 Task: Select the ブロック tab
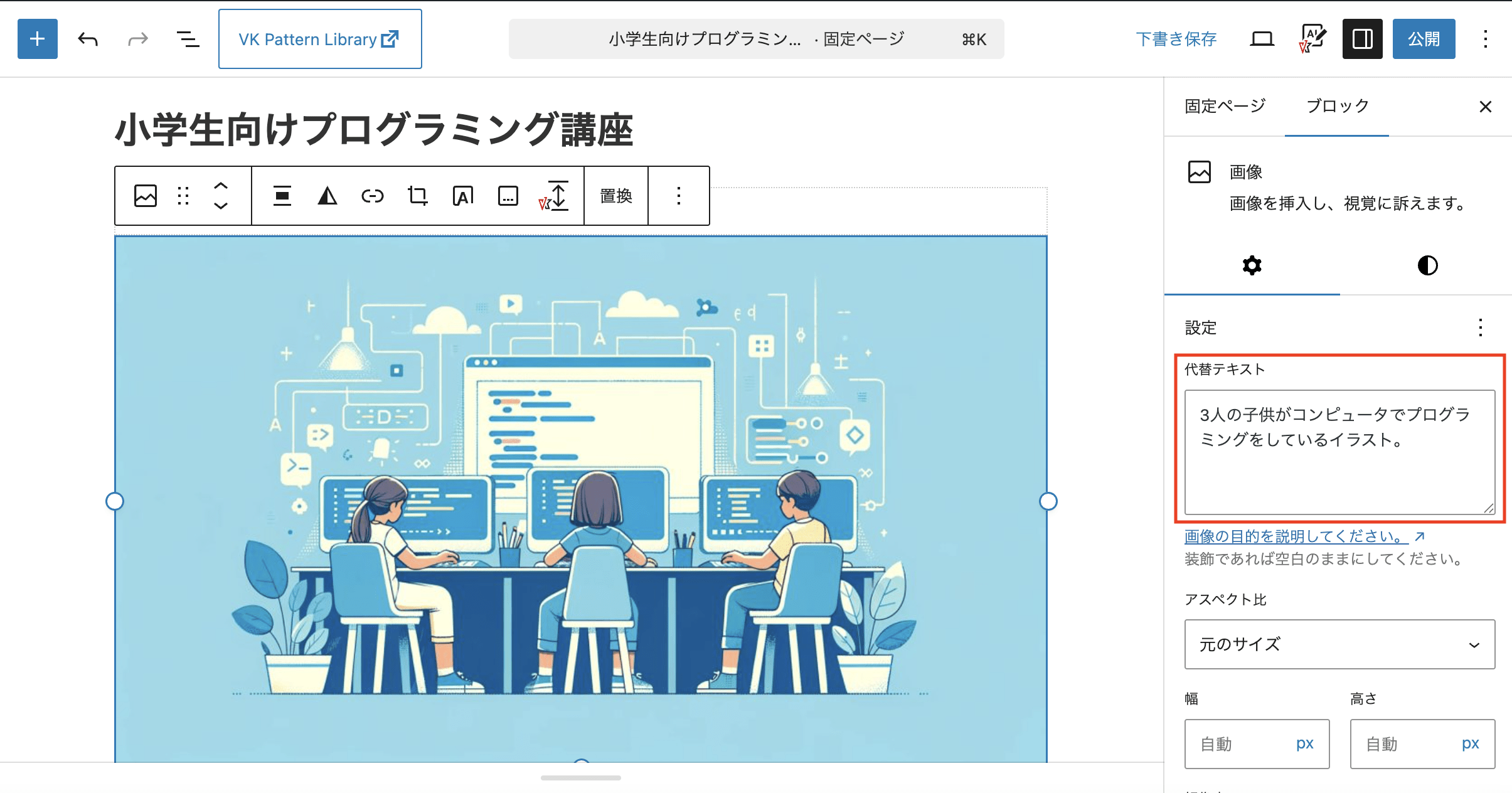coord(1337,106)
